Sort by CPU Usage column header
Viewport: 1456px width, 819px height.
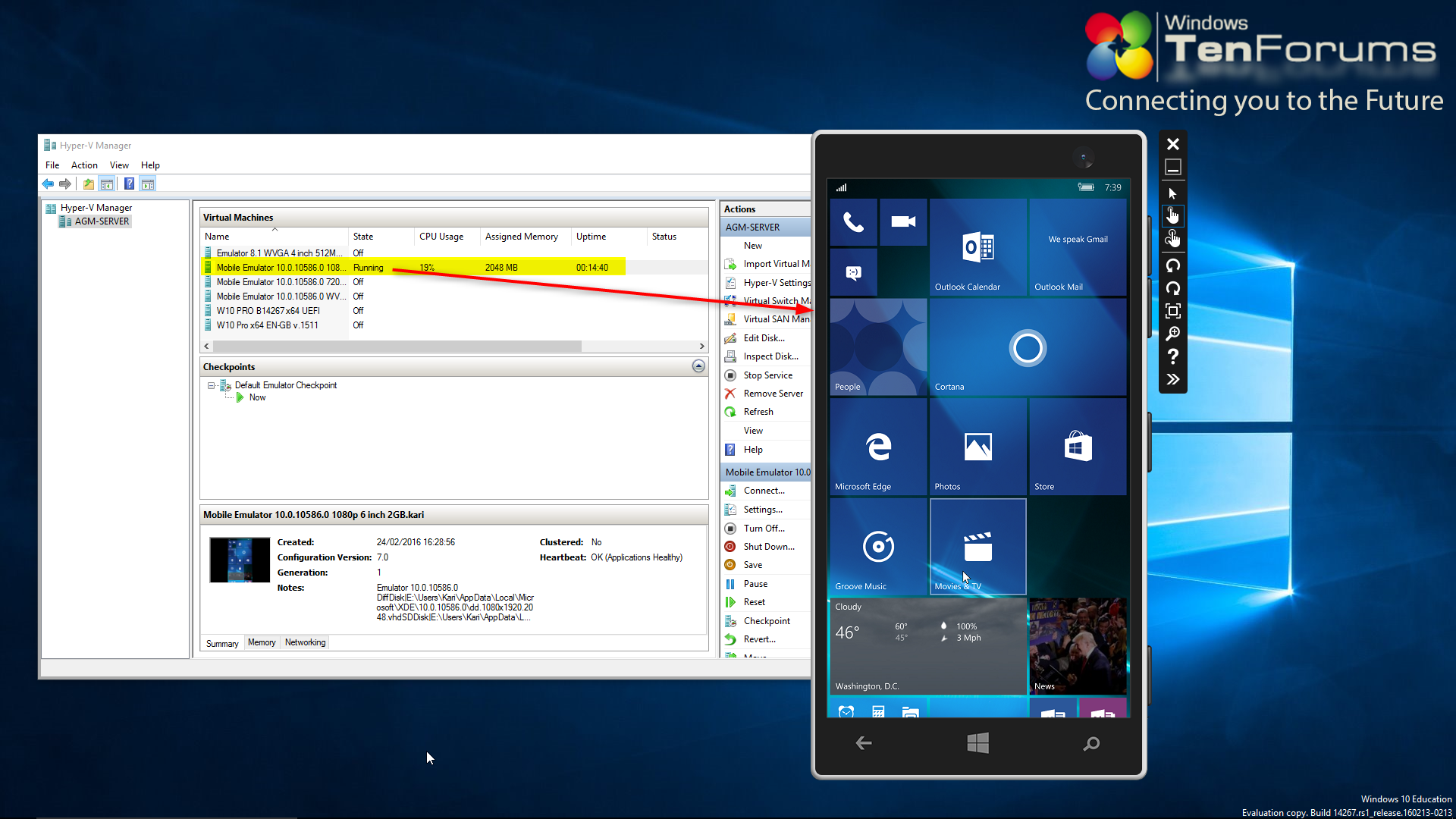point(447,237)
